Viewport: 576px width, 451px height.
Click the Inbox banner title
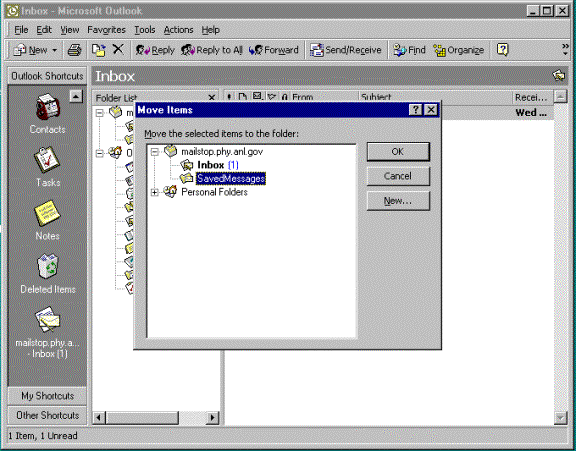(x=115, y=76)
